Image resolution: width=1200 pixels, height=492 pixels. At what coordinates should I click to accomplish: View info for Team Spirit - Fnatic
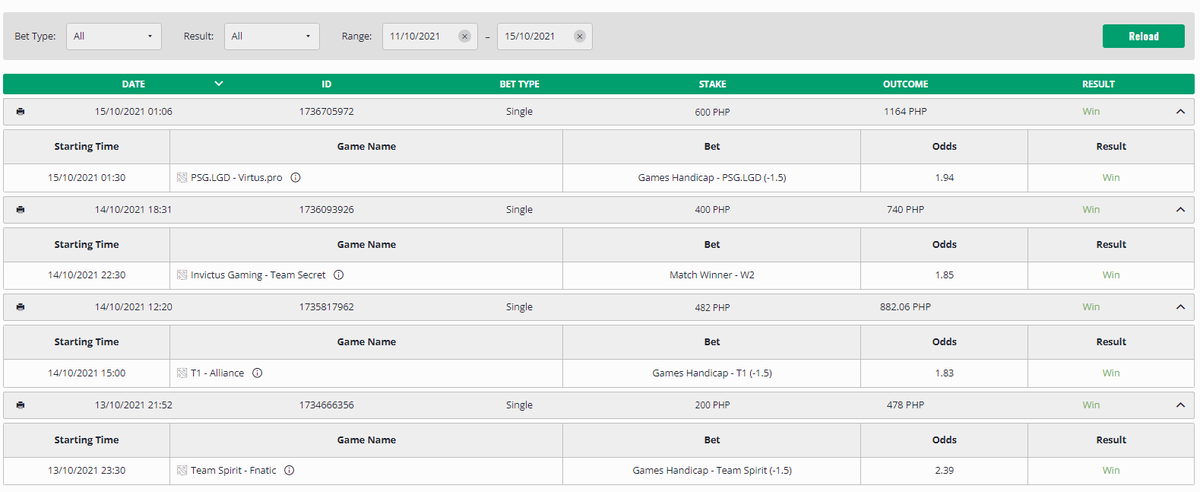click(289, 470)
